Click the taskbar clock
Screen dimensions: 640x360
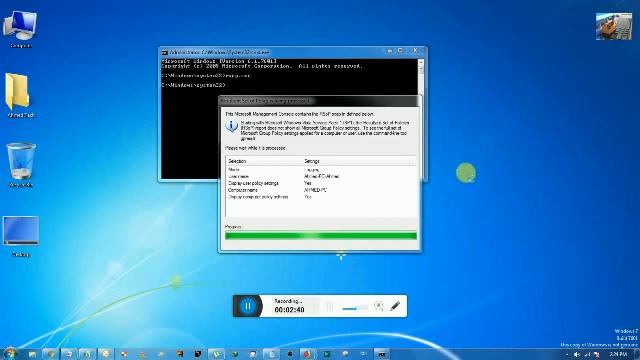click(618, 354)
